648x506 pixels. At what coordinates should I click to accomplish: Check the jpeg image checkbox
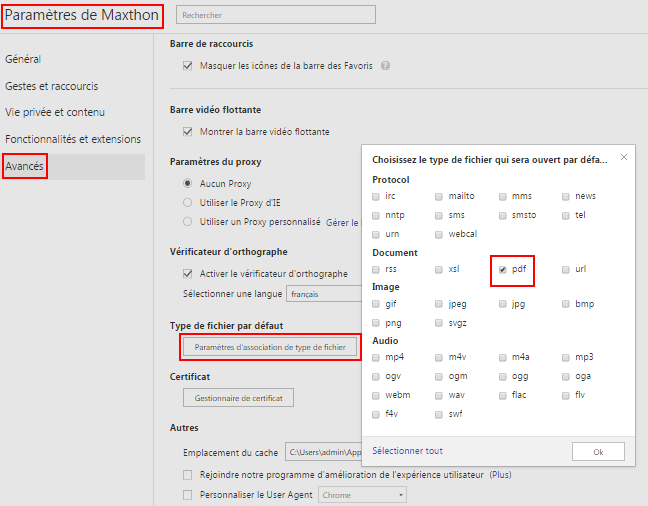(x=439, y=304)
